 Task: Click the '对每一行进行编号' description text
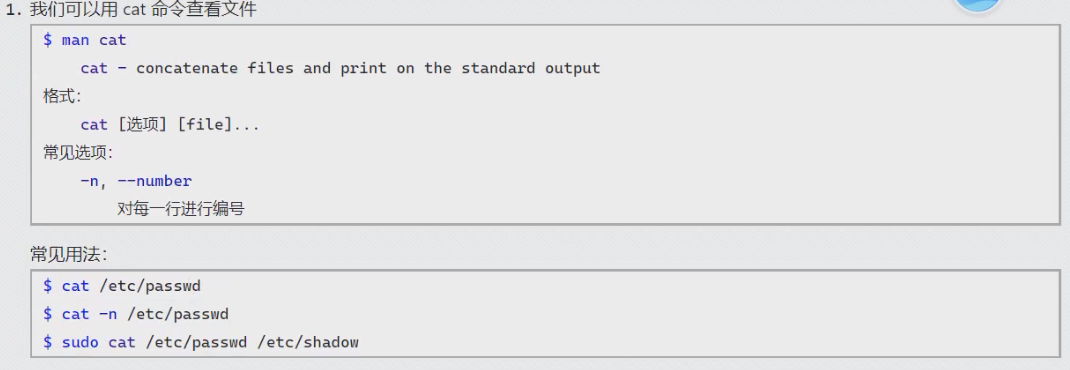coord(181,209)
